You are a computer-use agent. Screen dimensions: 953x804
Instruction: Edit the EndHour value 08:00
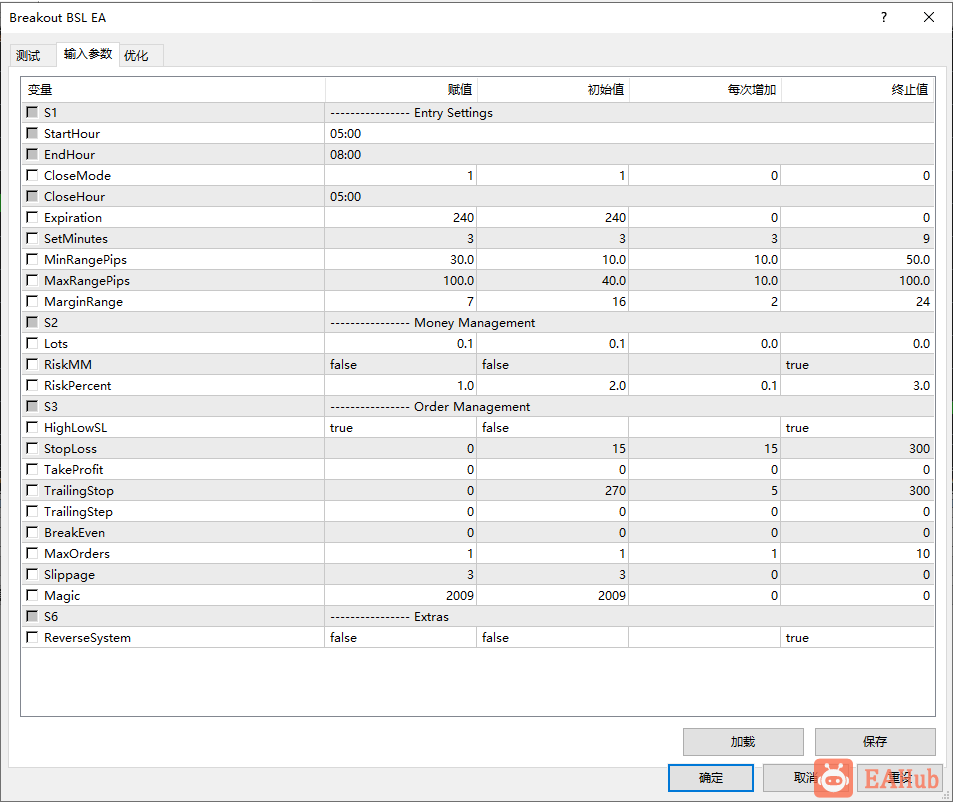click(629, 154)
